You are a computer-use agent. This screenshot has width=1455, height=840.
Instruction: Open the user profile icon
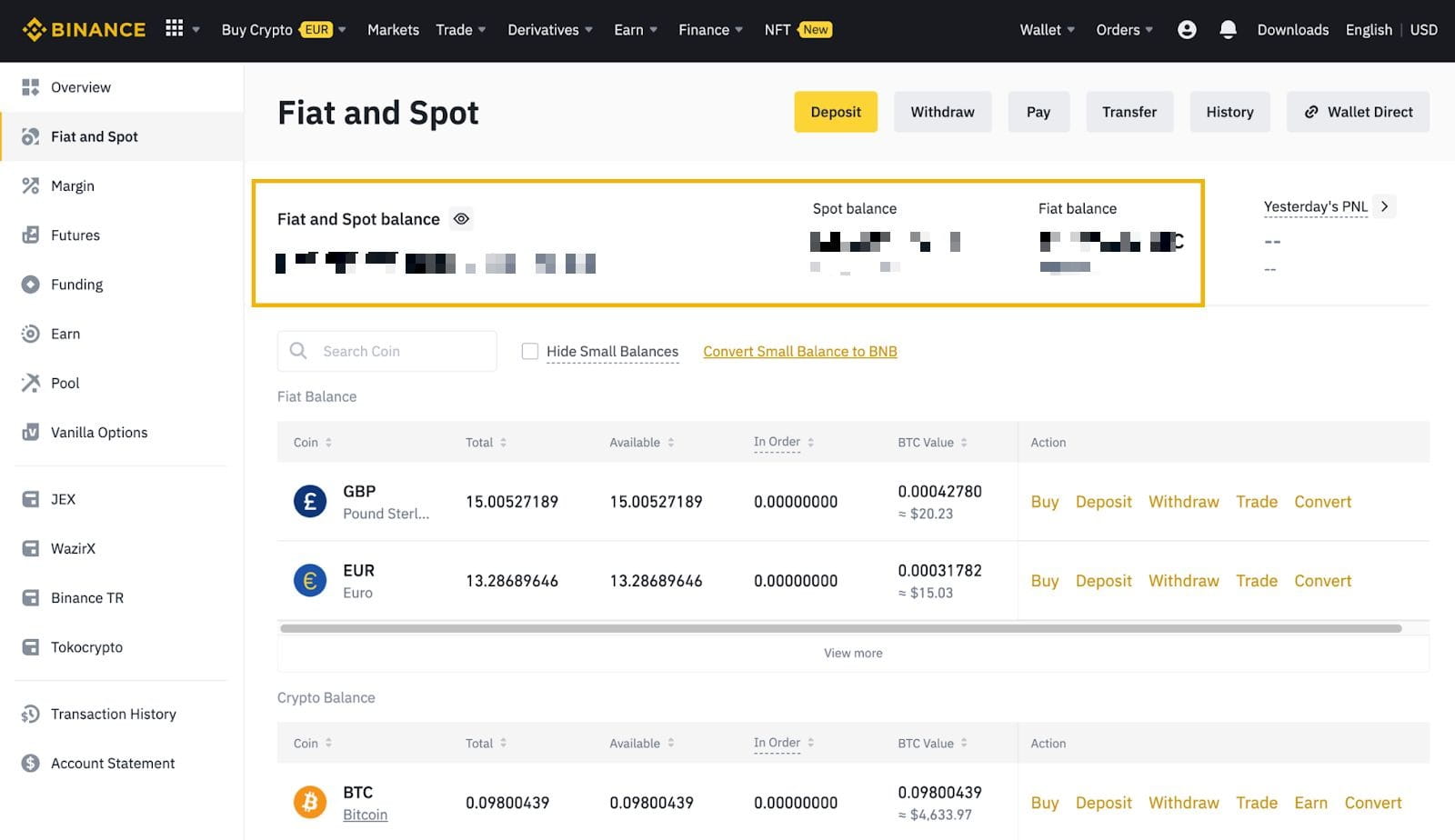click(x=1187, y=30)
